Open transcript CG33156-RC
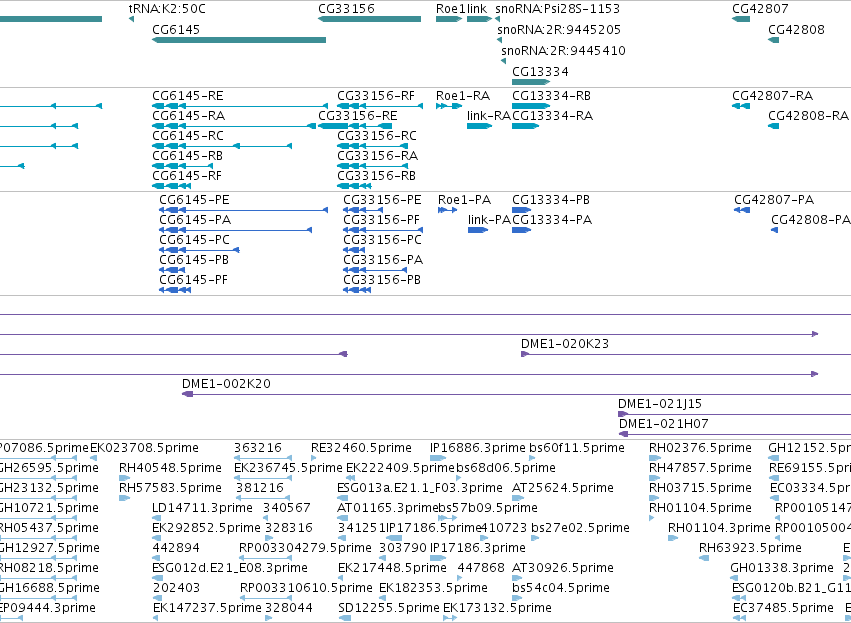 pos(372,146)
